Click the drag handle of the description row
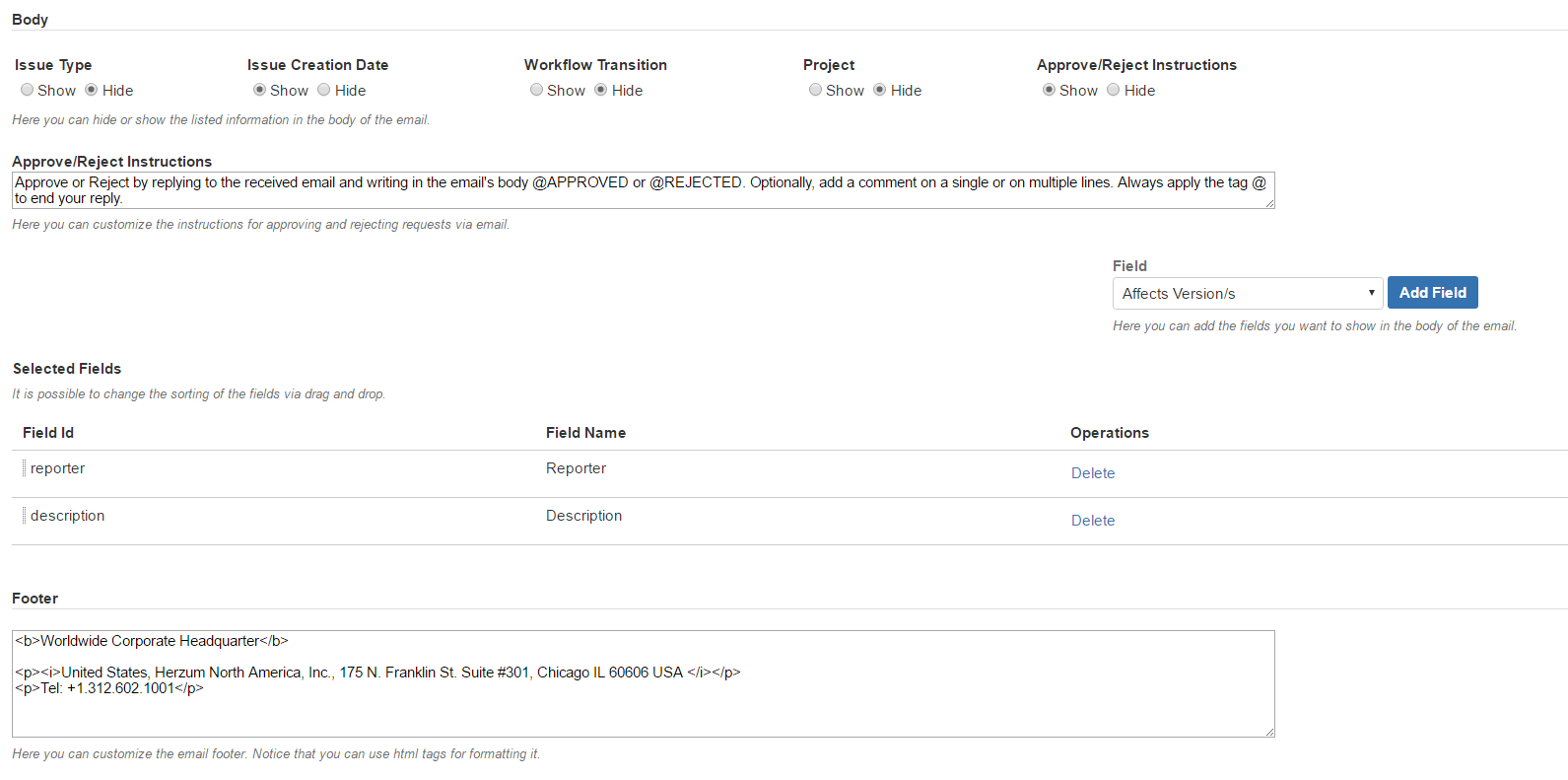 pyautogui.click(x=24, y=516)
